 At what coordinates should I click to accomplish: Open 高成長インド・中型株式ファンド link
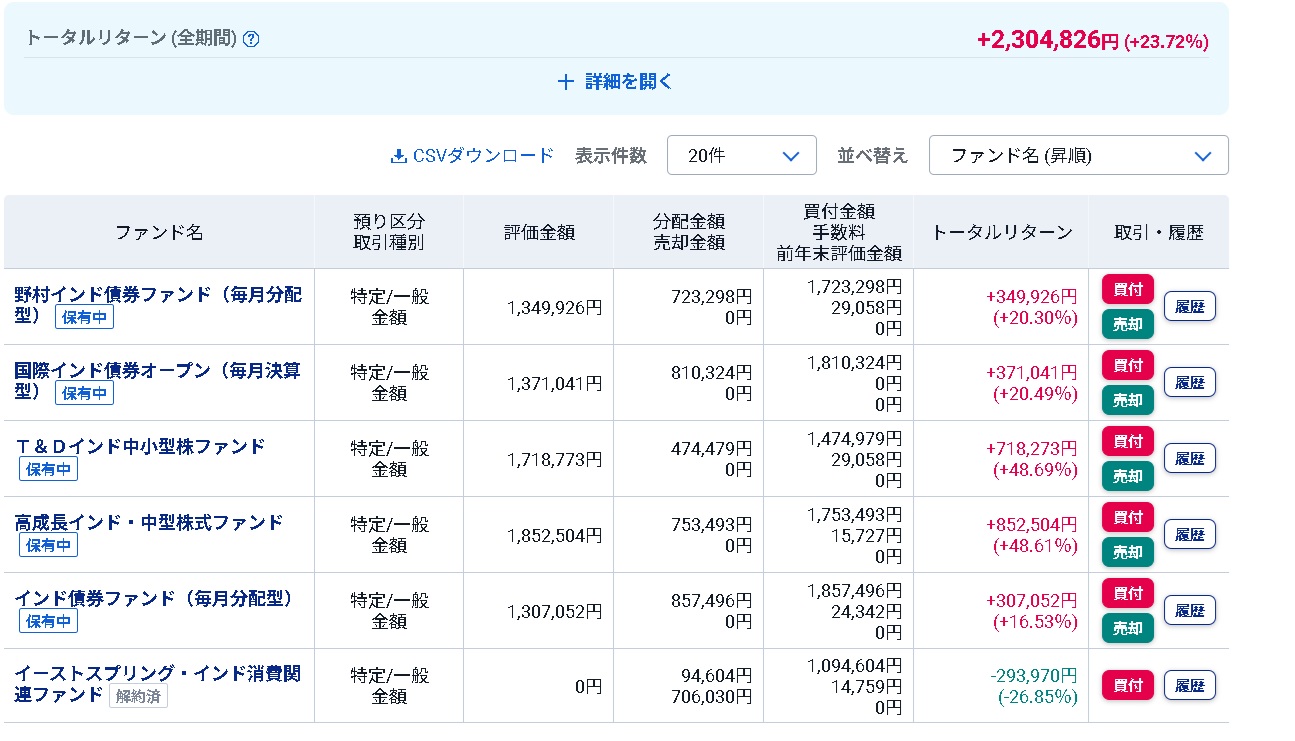click(x=149, y=522)
